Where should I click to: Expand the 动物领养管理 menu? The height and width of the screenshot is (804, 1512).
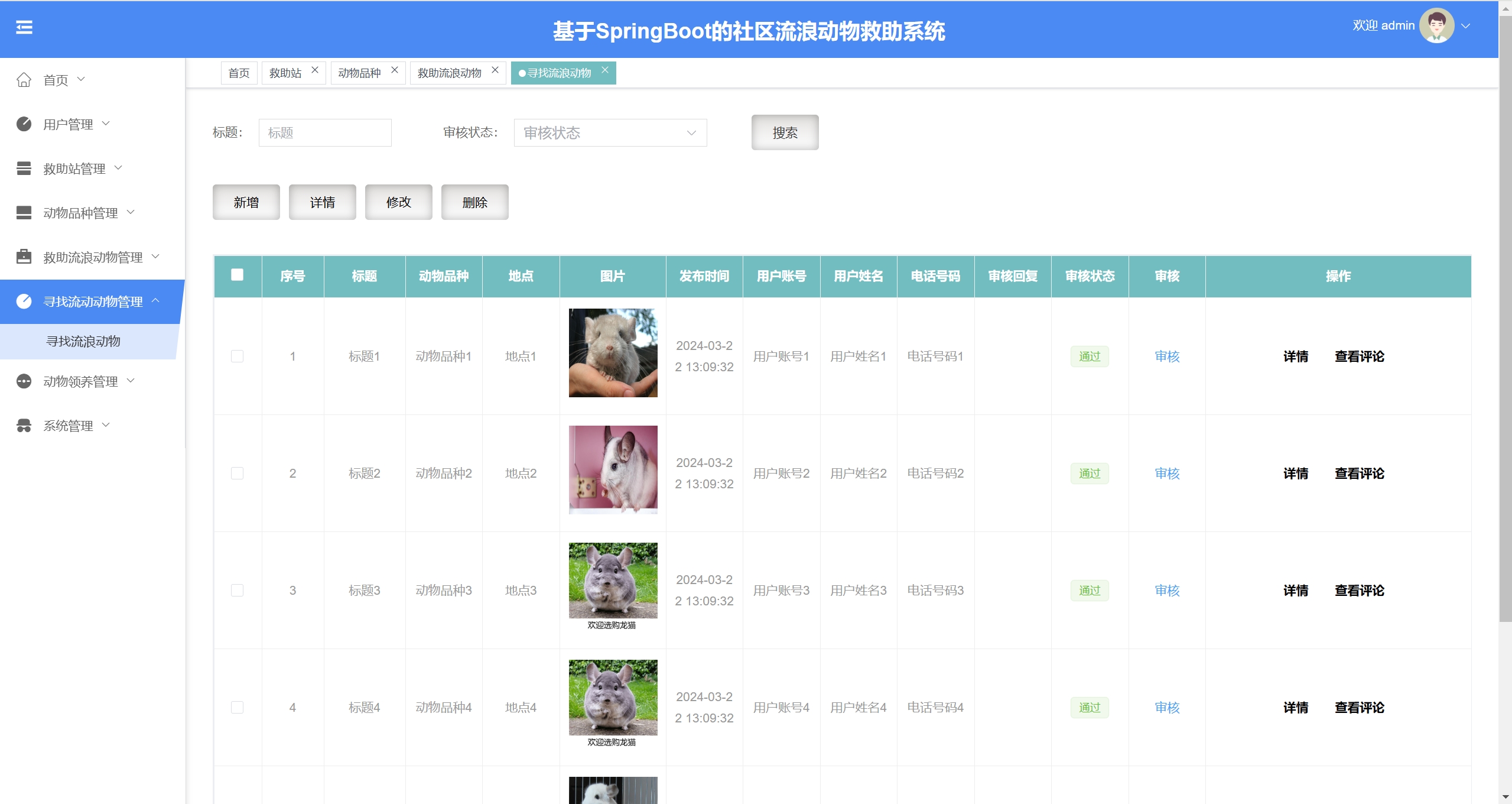[131, 381]
